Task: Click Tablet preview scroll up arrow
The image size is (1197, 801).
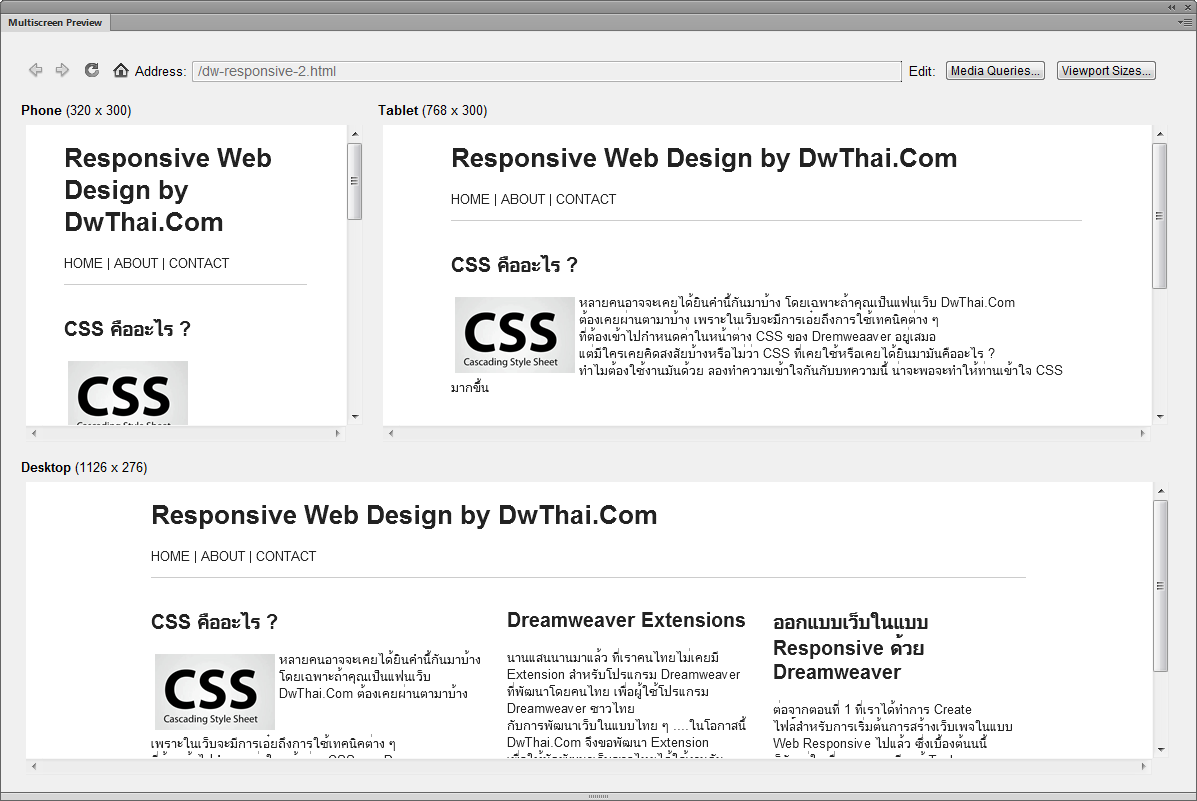Action: (x=1160, y=134)
